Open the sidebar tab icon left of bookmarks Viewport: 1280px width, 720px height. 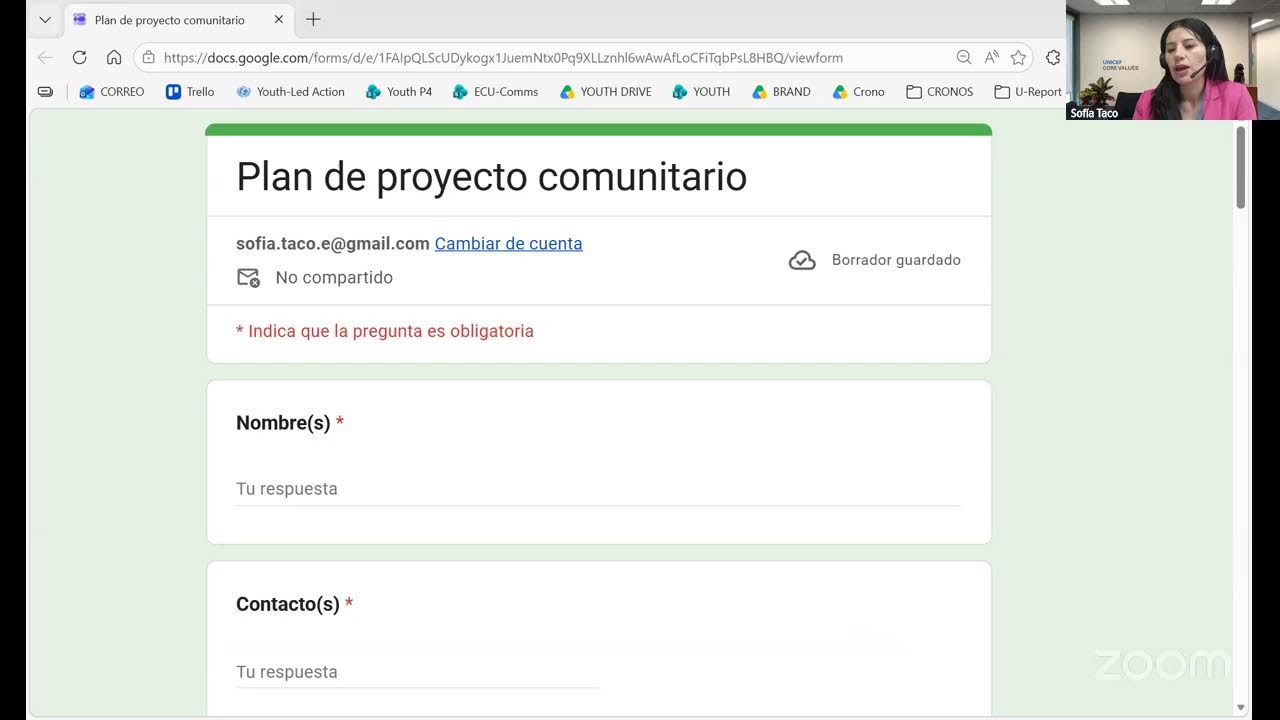tap(45, 91)
